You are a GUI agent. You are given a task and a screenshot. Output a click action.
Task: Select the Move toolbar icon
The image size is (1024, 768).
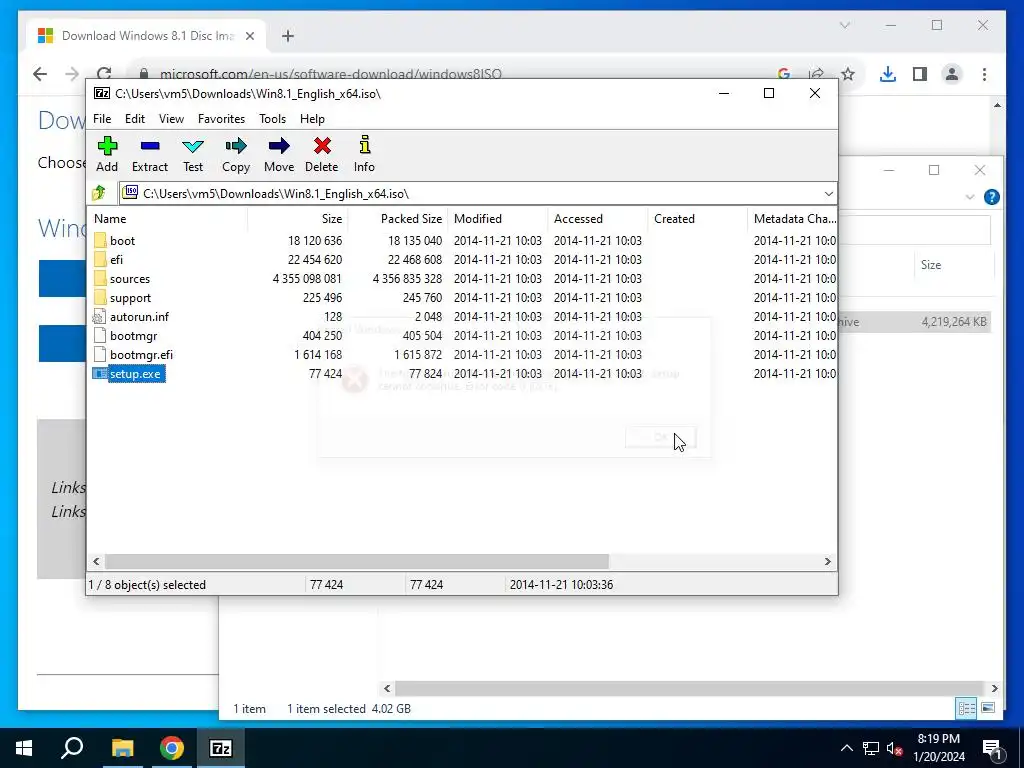coord(279,146)
